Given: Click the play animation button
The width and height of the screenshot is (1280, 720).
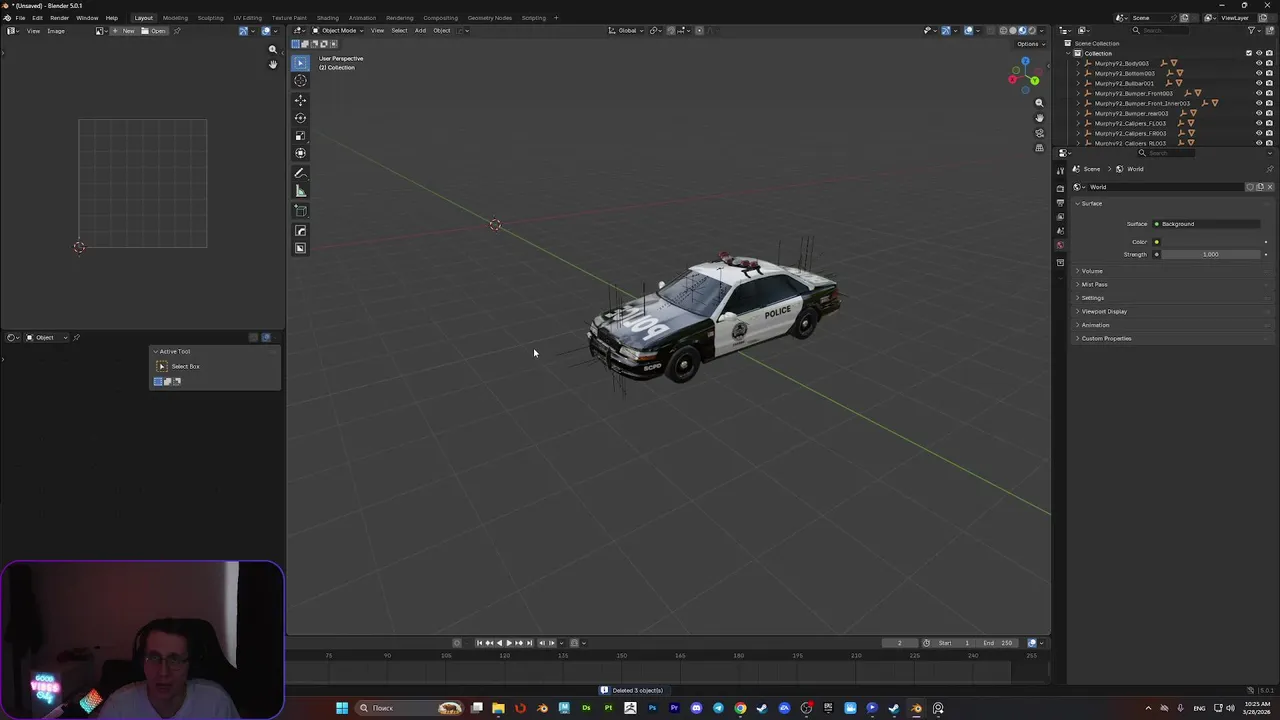Looking at the screenshot, I should 509,643.
